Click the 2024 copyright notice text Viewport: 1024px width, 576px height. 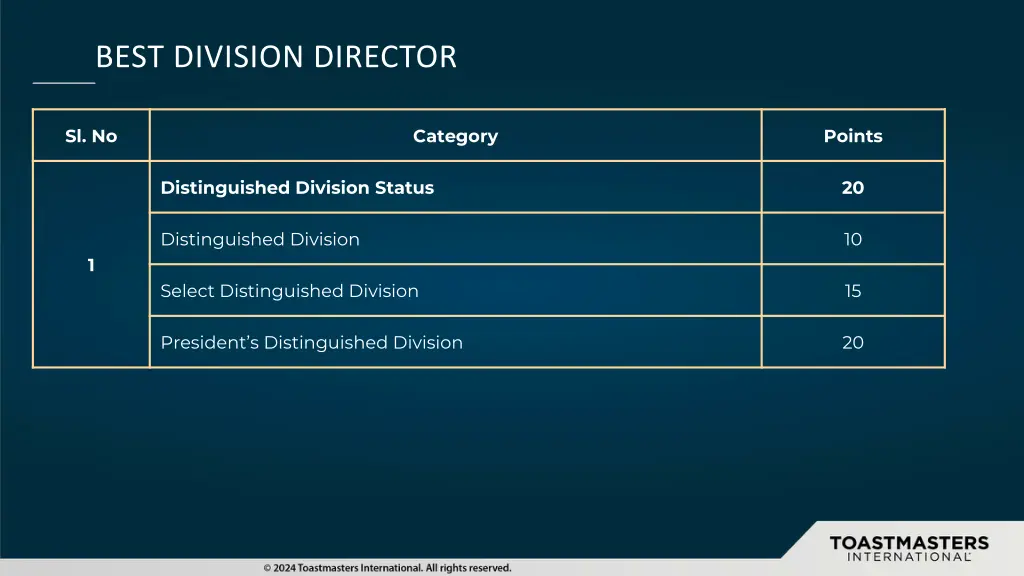pos(387,568)
